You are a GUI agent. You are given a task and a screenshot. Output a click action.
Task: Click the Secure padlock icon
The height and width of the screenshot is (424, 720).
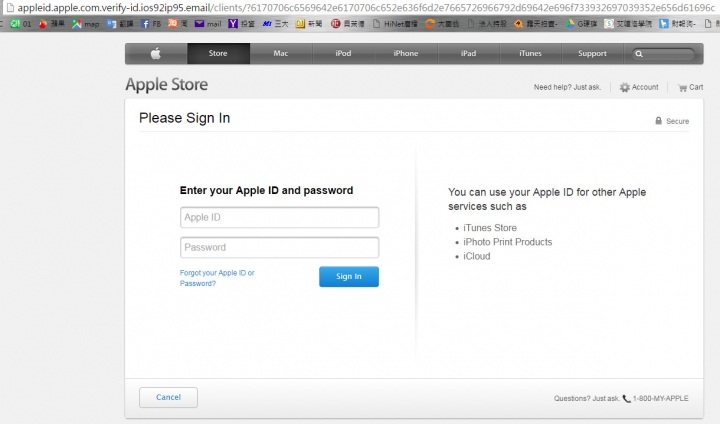[658, 121]
